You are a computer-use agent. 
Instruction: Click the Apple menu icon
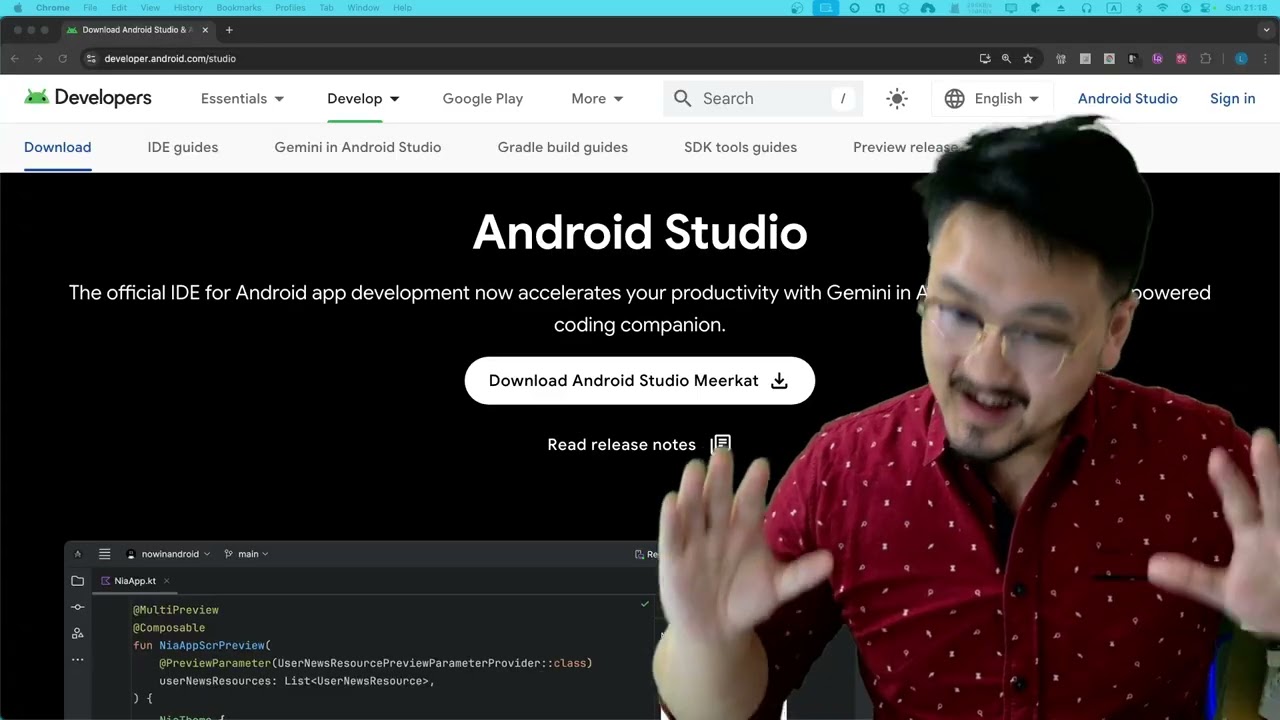point(17,8)
